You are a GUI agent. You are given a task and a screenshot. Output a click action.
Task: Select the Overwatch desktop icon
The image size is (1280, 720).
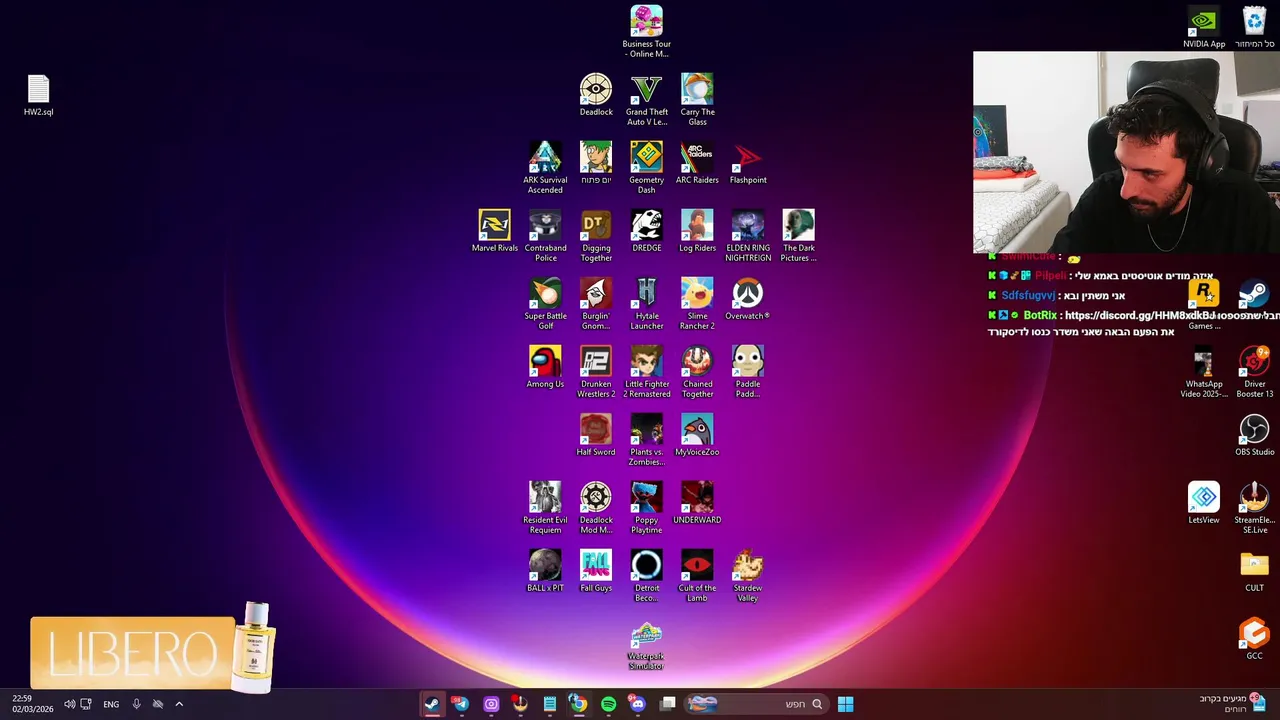[748, 299]
